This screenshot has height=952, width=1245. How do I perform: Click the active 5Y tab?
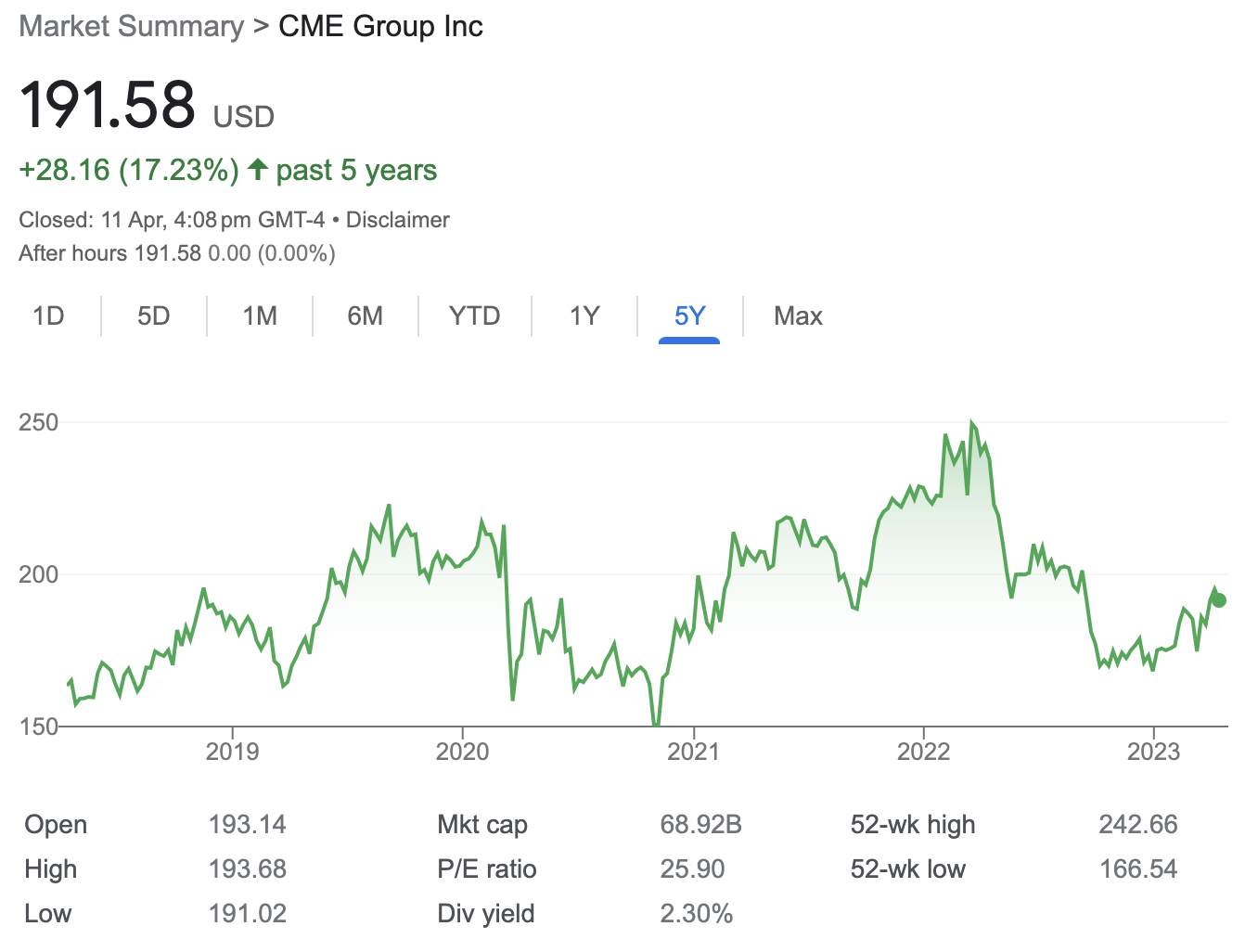(x=689, y=316)
